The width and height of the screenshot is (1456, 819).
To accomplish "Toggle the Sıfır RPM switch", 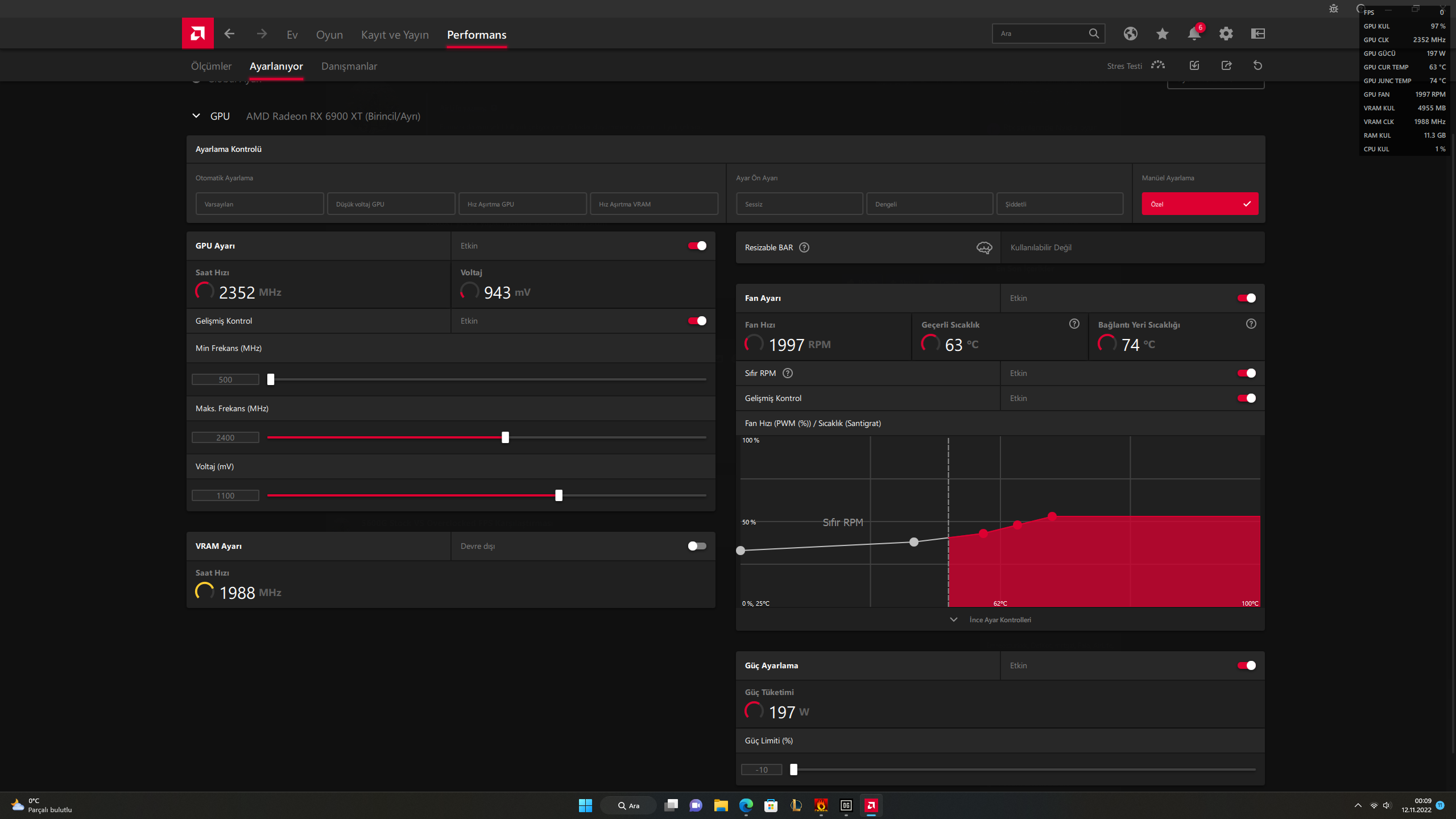I will point(1246,373).
